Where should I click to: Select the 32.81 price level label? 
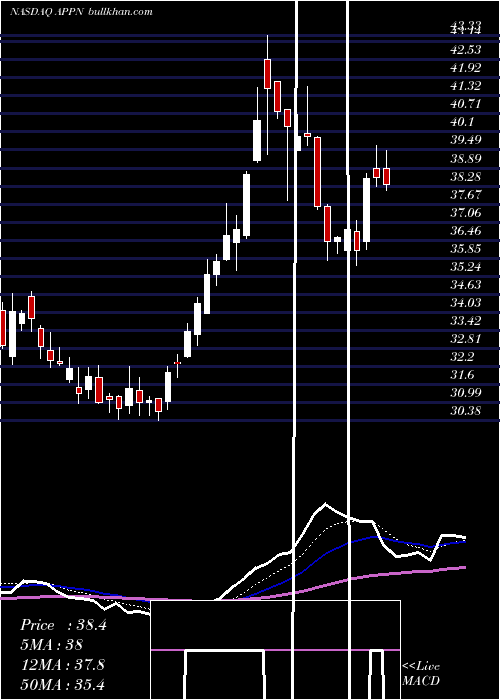466,338
